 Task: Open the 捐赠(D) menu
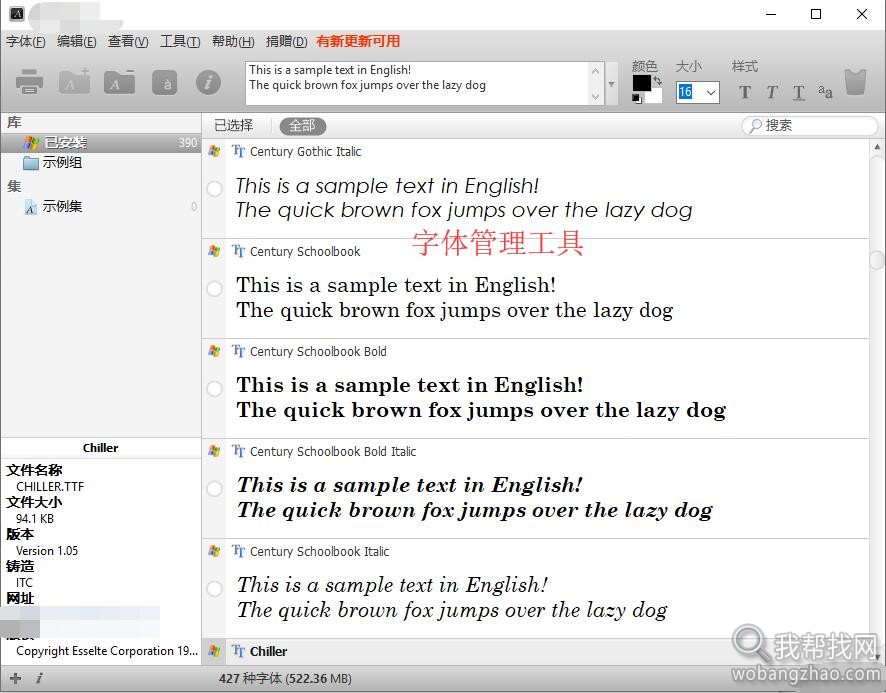pyautogui.click(x=286, y=41)
